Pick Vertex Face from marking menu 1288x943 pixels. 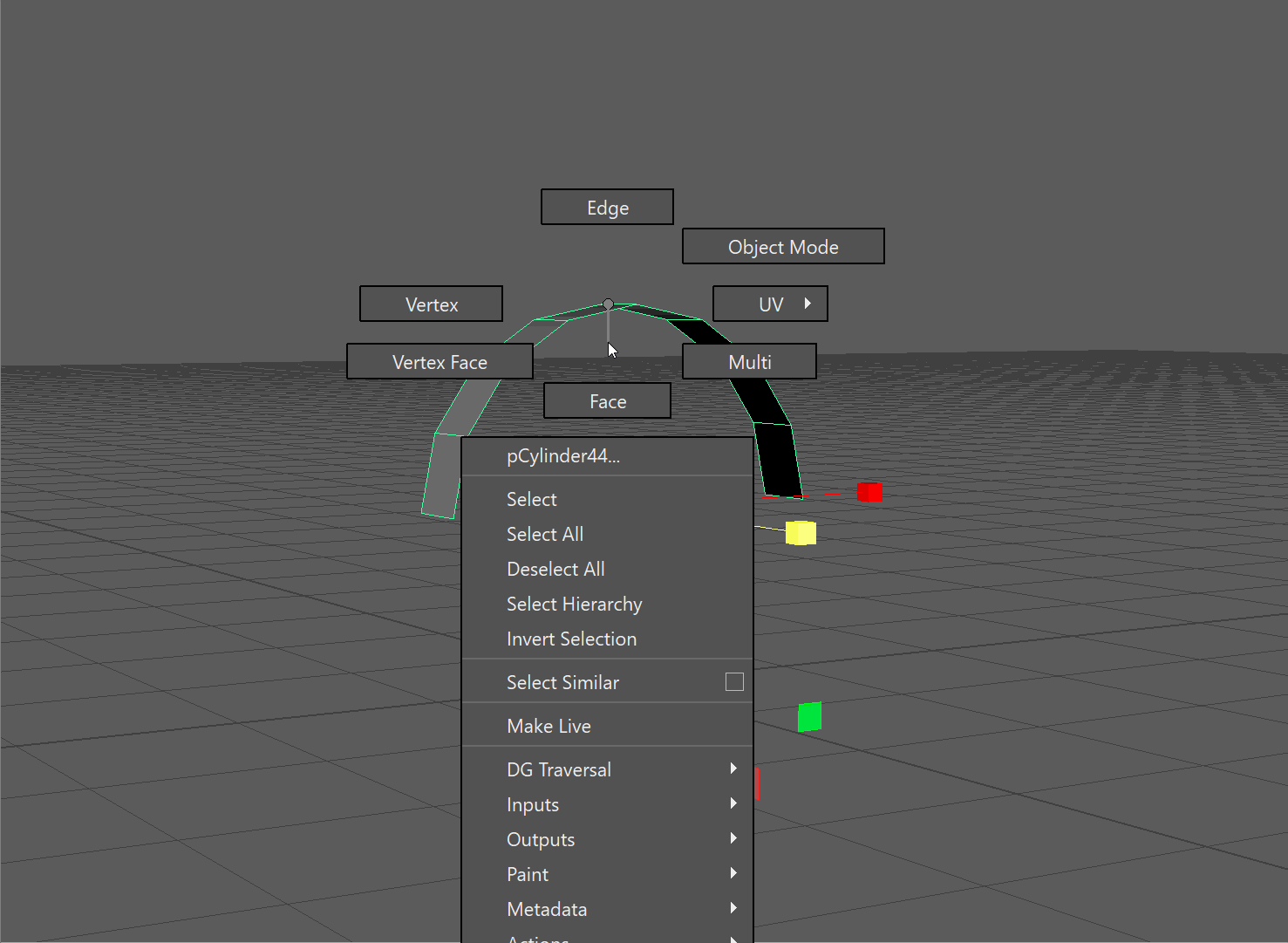click(x=440, y=362)
